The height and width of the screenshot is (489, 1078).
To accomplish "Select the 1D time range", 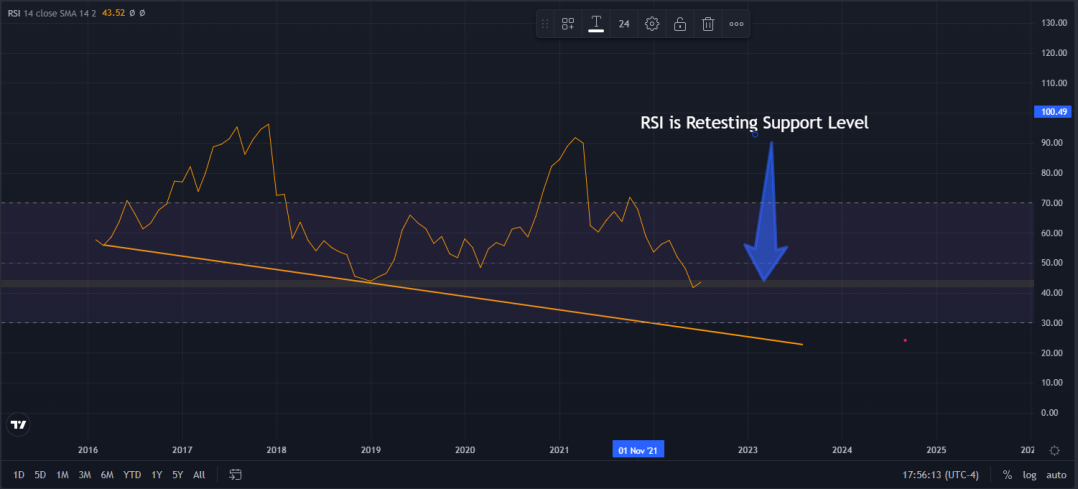I will point(19,475).
